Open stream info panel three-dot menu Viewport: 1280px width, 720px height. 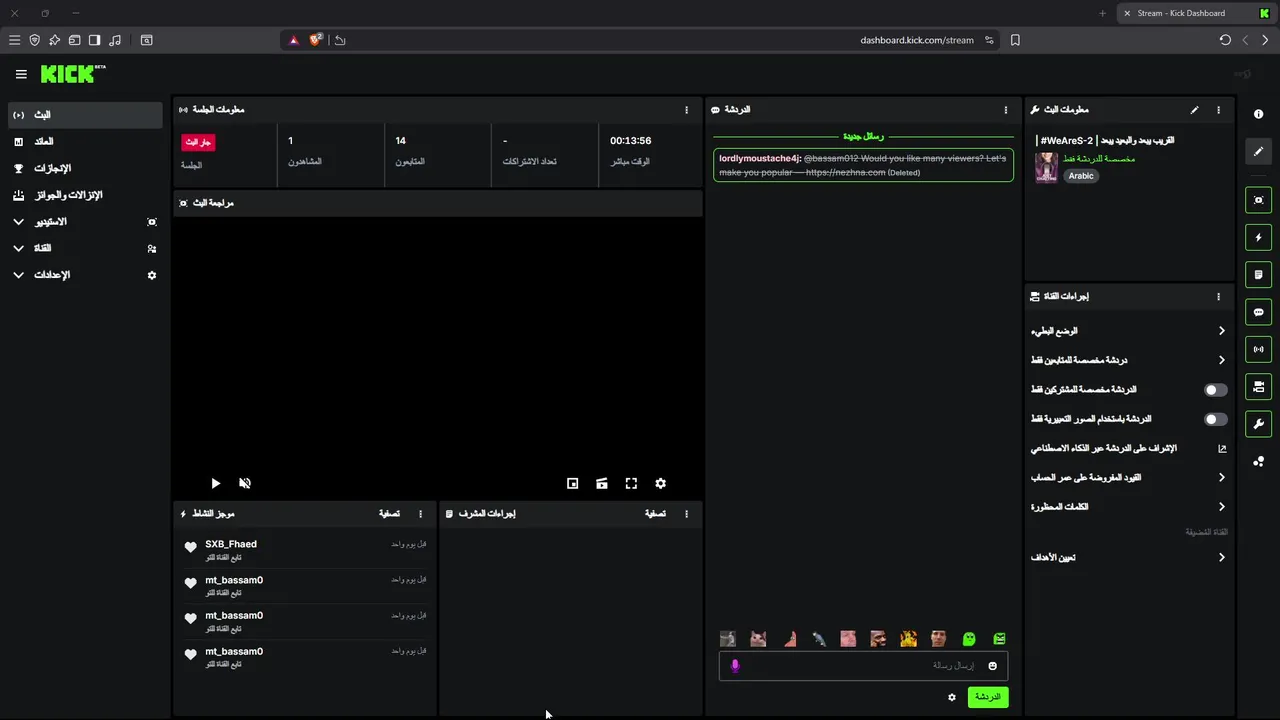point(1218,110)
